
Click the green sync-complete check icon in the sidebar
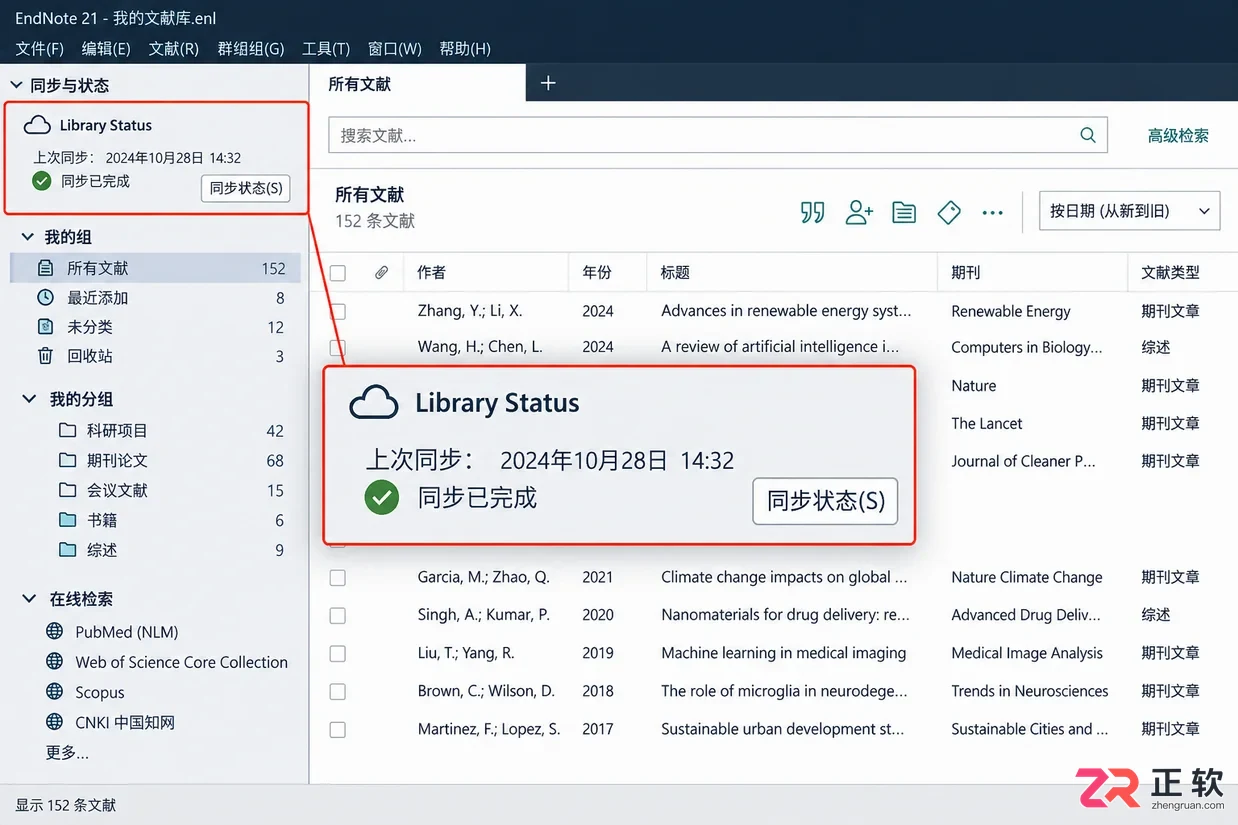[x=42, y=181]
